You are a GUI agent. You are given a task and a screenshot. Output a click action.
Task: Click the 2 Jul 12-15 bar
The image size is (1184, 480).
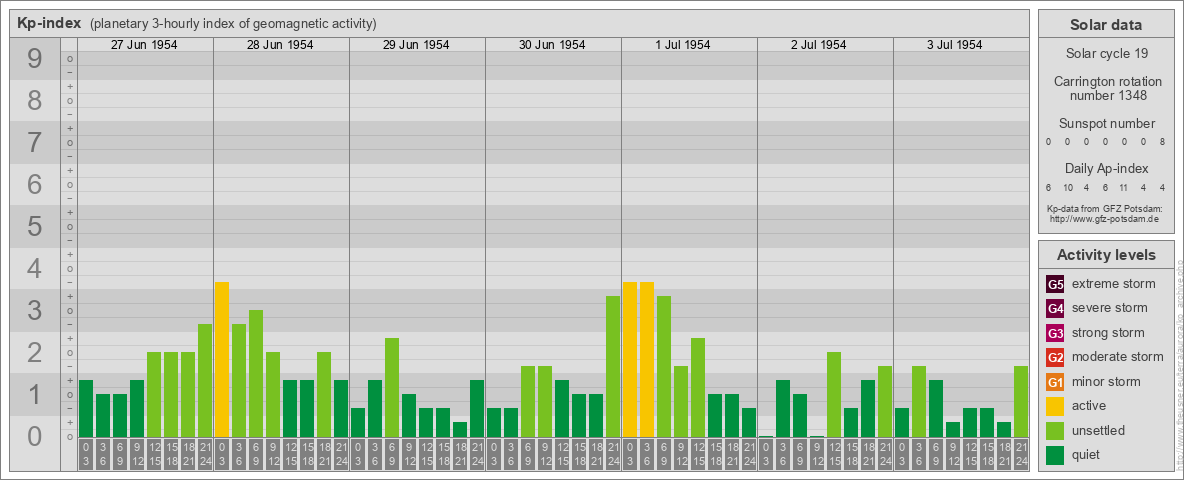(834, 395)
